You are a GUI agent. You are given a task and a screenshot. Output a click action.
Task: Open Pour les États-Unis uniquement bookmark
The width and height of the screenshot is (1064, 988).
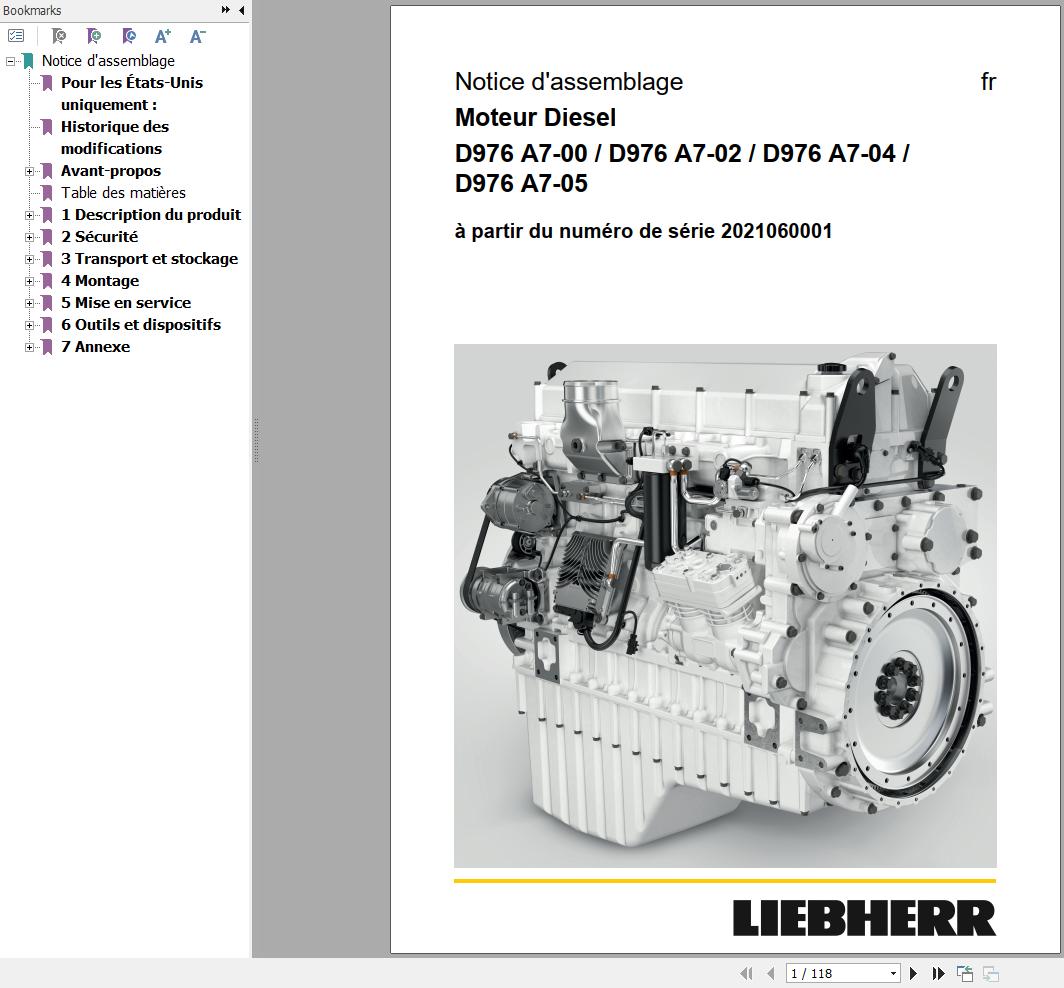pos(132,94)
